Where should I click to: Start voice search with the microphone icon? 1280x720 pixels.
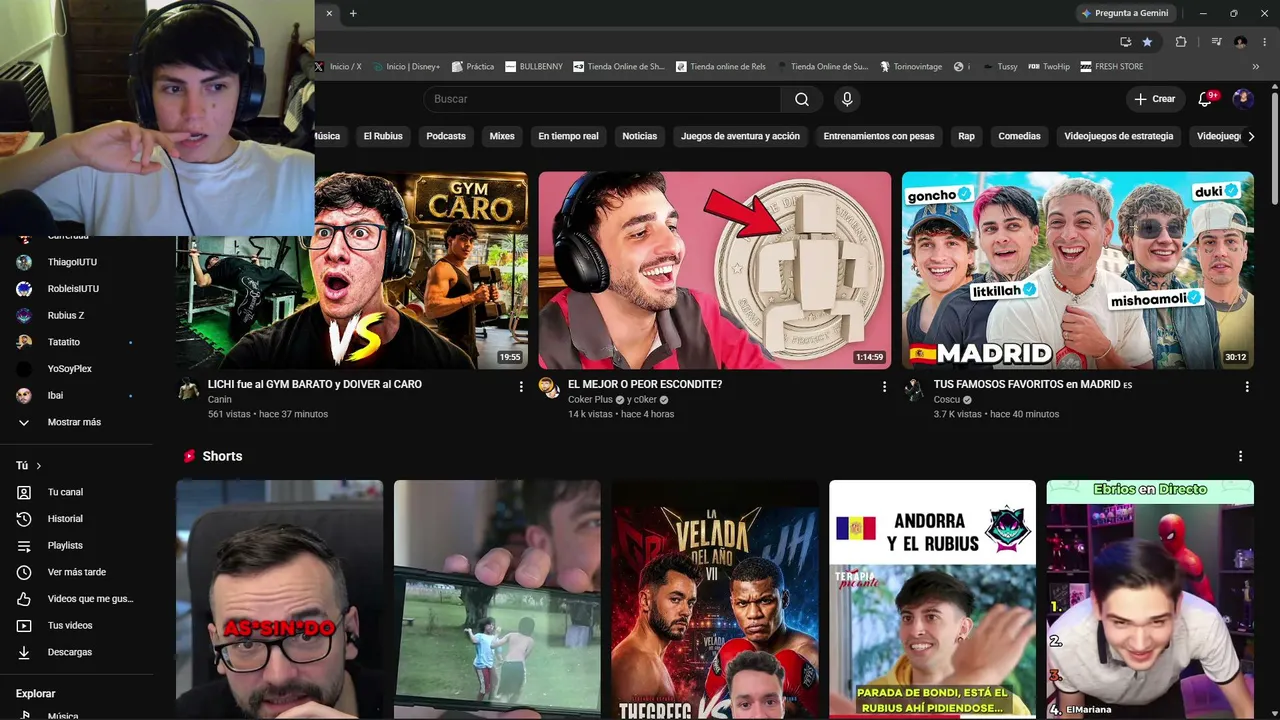pyautogui.click(x=847, y=99)
